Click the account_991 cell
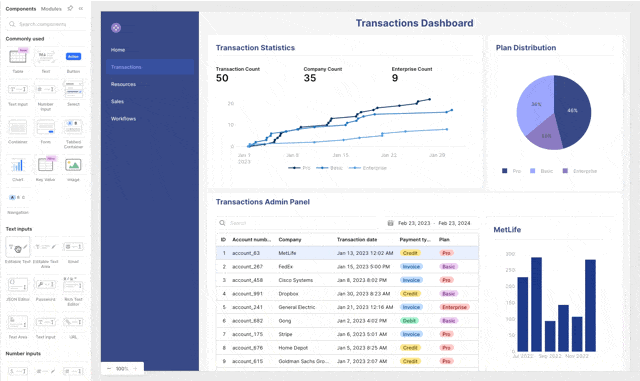The height and width of the screenshot is (381, 640). [x=247, y=294]
